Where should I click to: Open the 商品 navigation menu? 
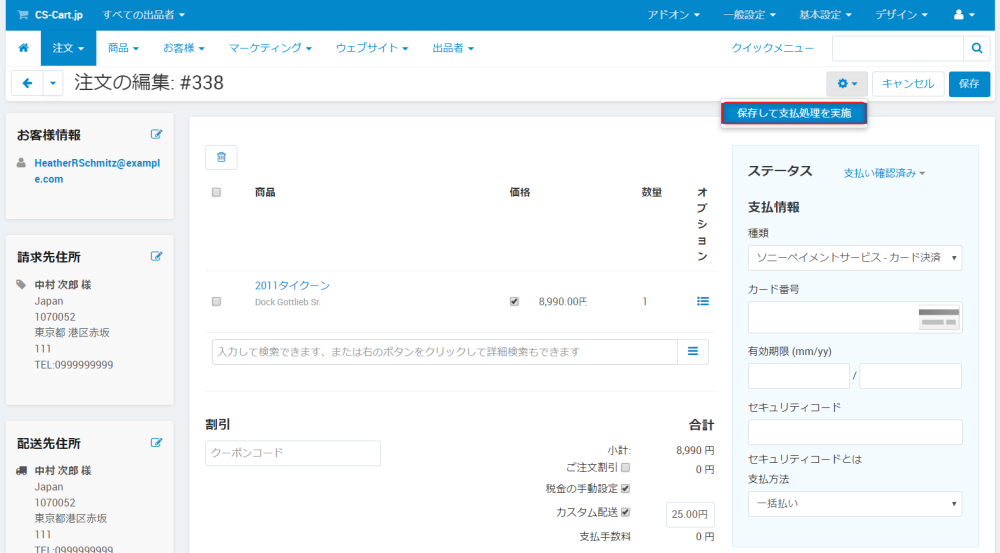(x=123, y=48)
